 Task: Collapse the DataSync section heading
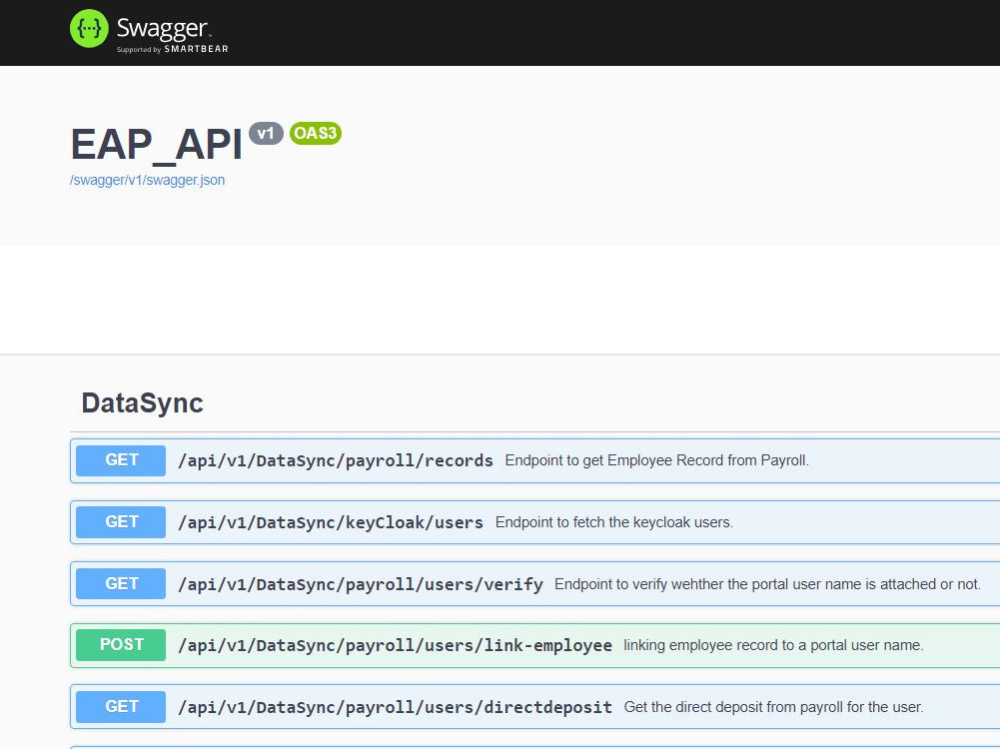[x=142, y=403]
